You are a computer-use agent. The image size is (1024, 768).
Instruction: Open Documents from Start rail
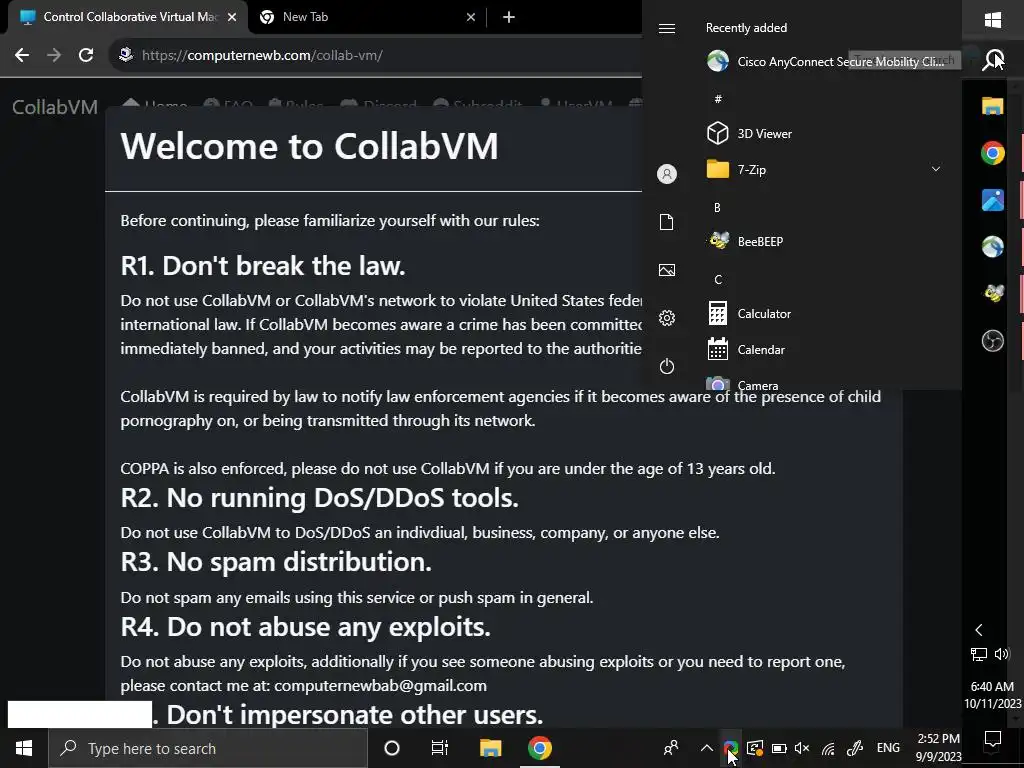(667, 222)
